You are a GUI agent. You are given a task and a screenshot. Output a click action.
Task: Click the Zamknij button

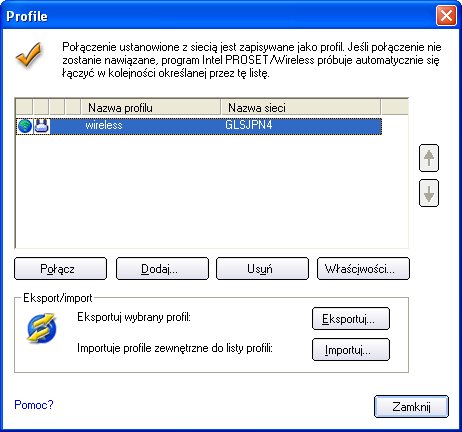pyautogui.click(x=411, y=407)
